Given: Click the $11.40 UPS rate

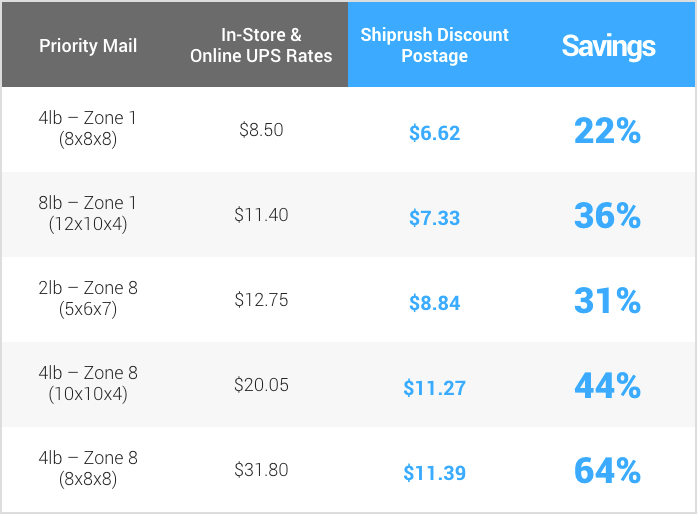Looking at the screenshot, I should tap(261, 215).
